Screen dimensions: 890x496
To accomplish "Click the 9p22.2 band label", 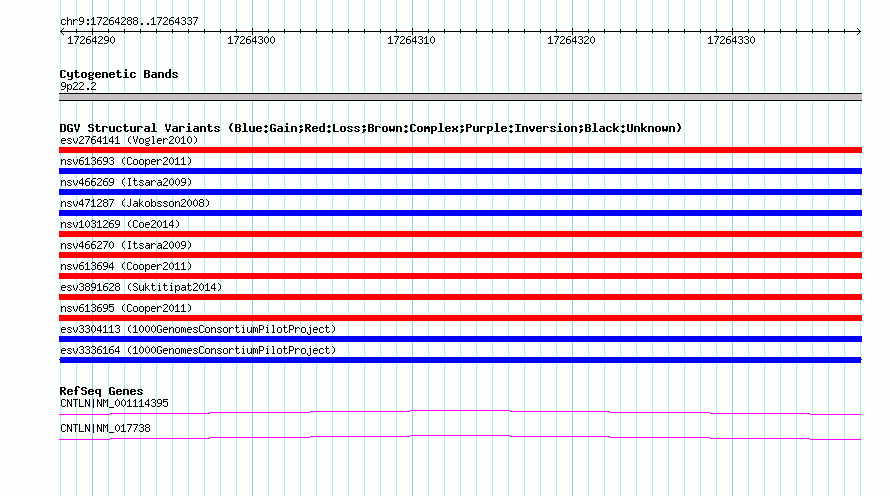I will pos(78,86).
